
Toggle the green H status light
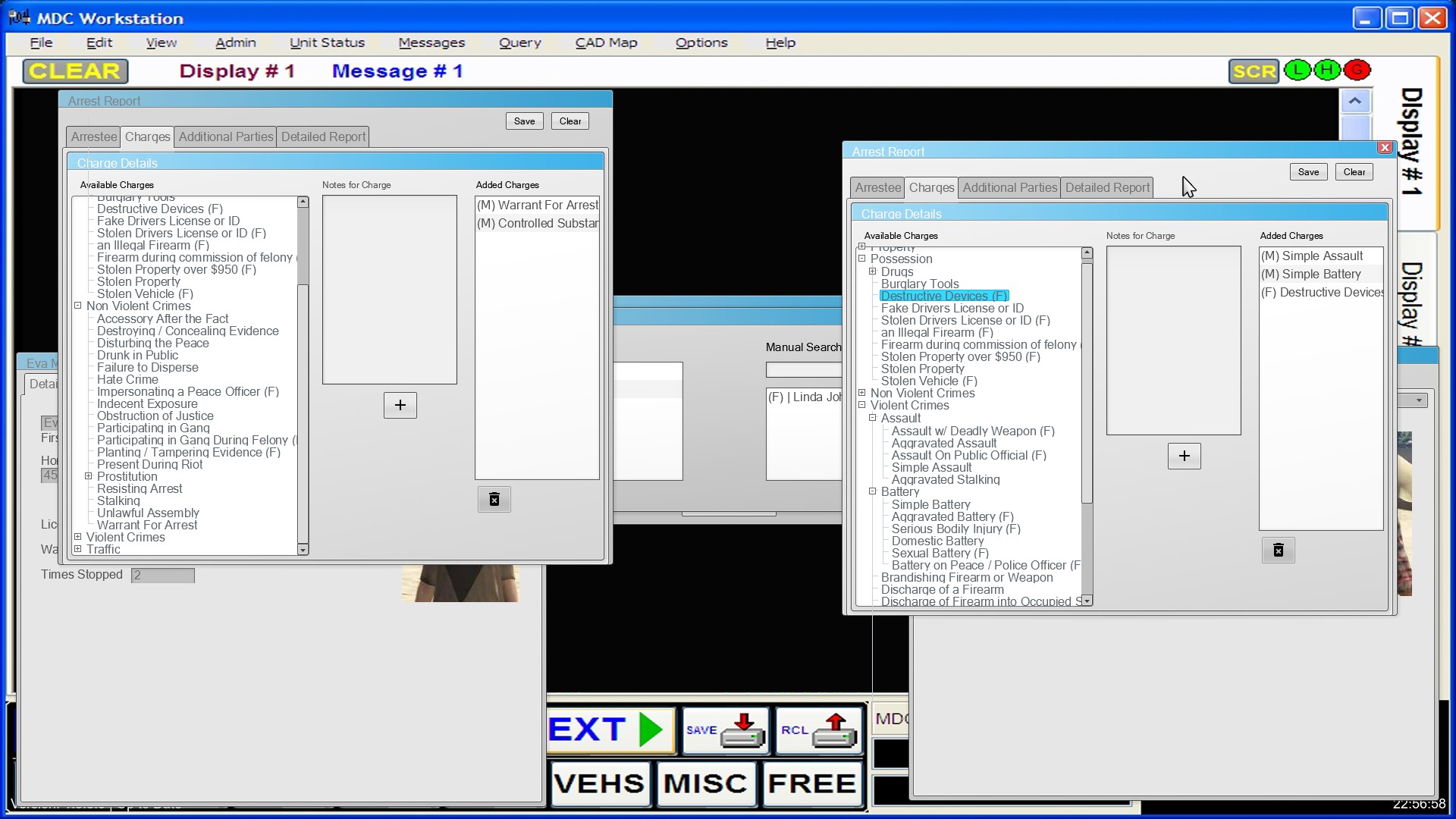[x=1327, y=71]
